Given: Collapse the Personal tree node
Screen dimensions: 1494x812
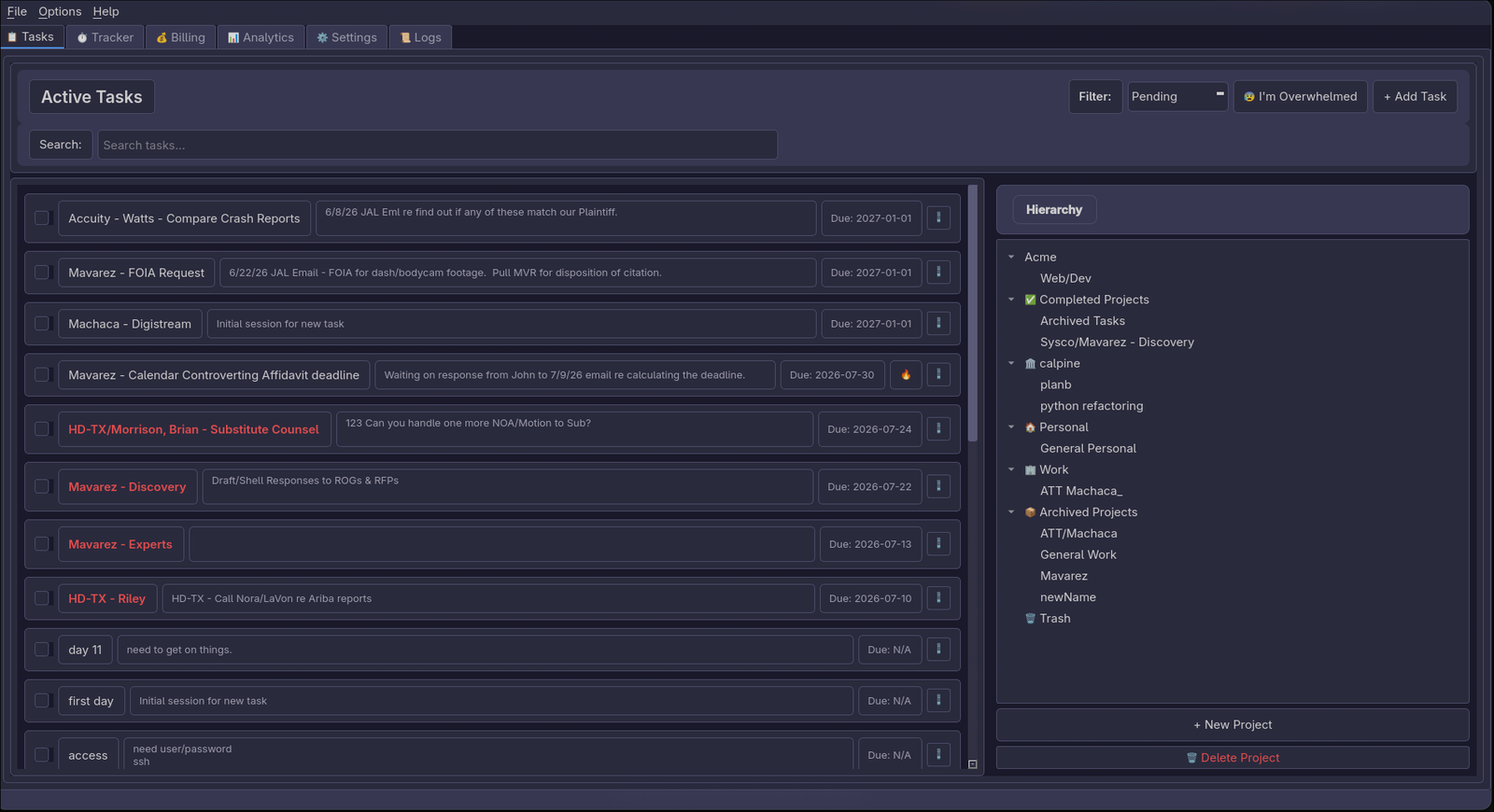Looking at the screenshot, I should [1011, 427].
